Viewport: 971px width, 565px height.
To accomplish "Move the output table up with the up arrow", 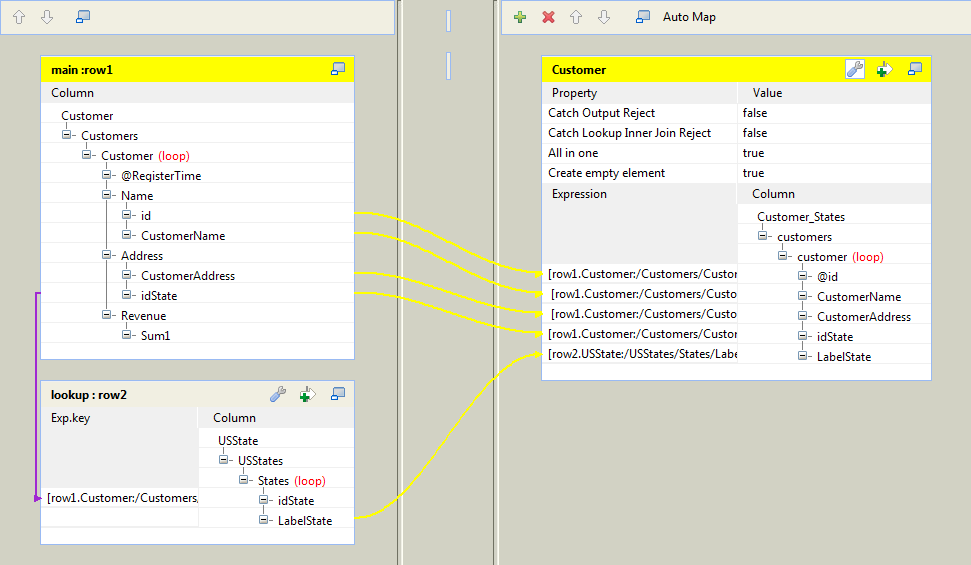I will (x=576, y=17).
